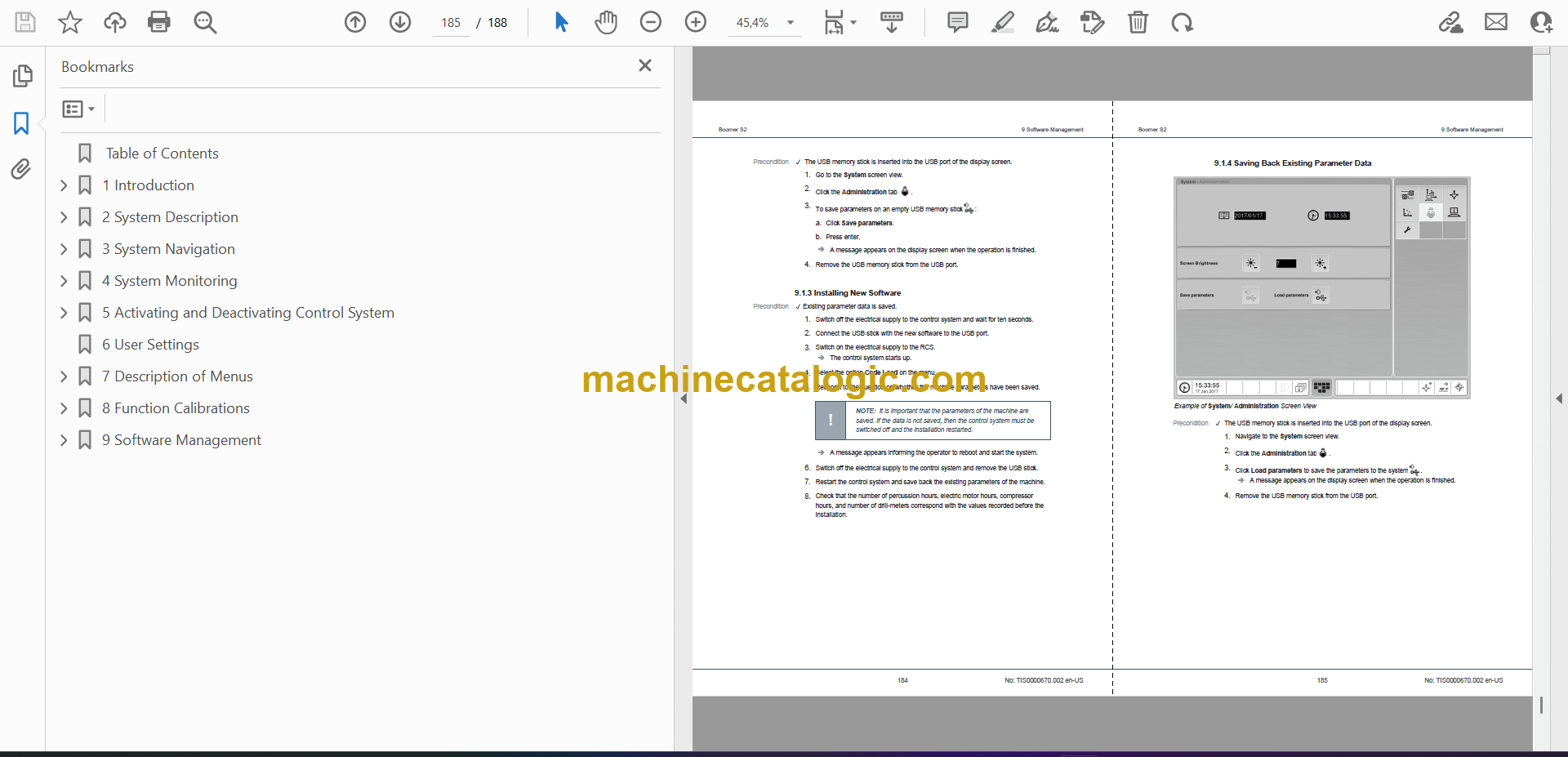The width and height of the screenshot is (1568, 757).
Task: Click the Zoom out minus icon
Action: tap(651, 22)
